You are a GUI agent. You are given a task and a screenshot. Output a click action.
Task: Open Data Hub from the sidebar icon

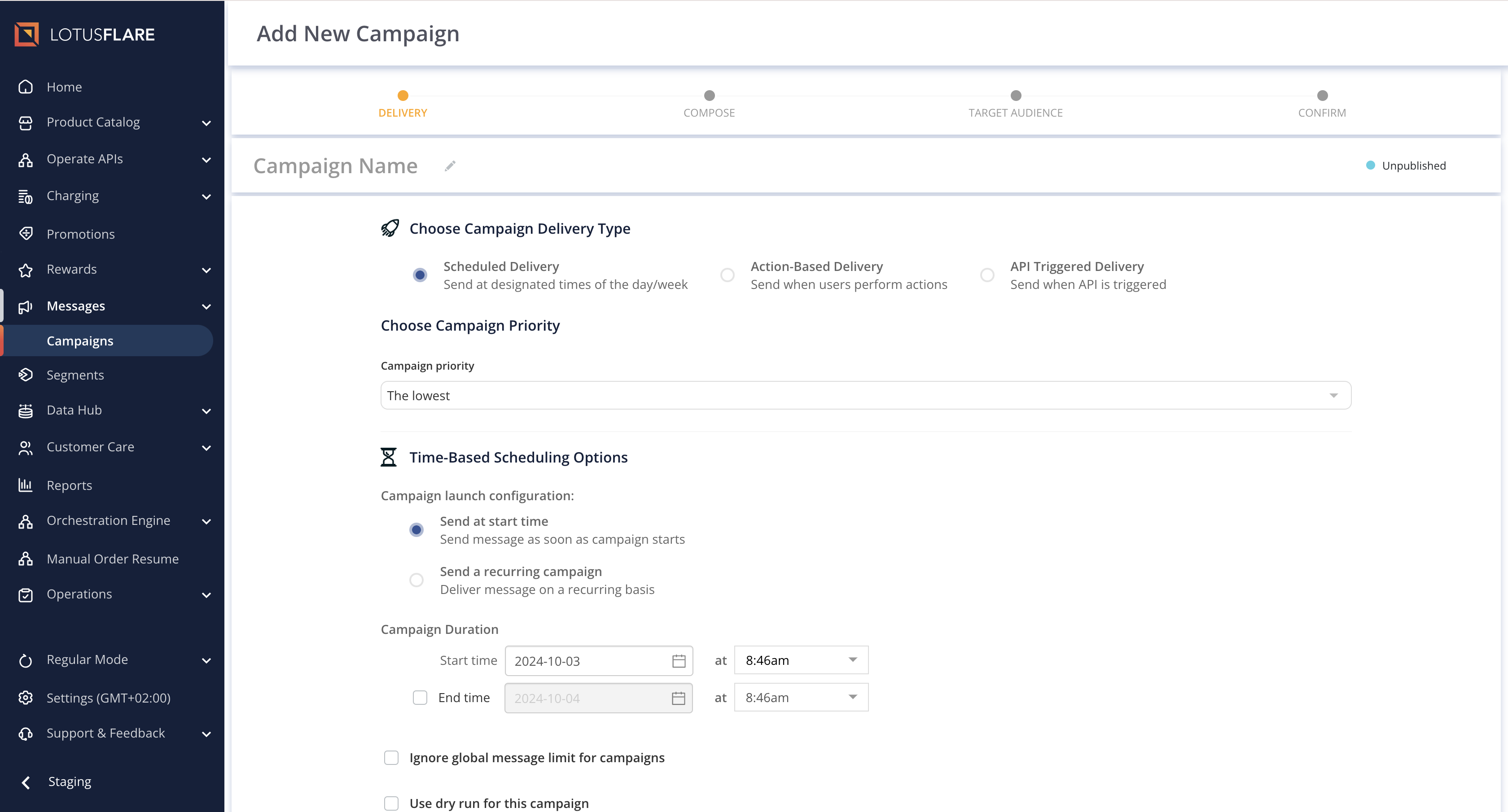click(x=26, y=410)
